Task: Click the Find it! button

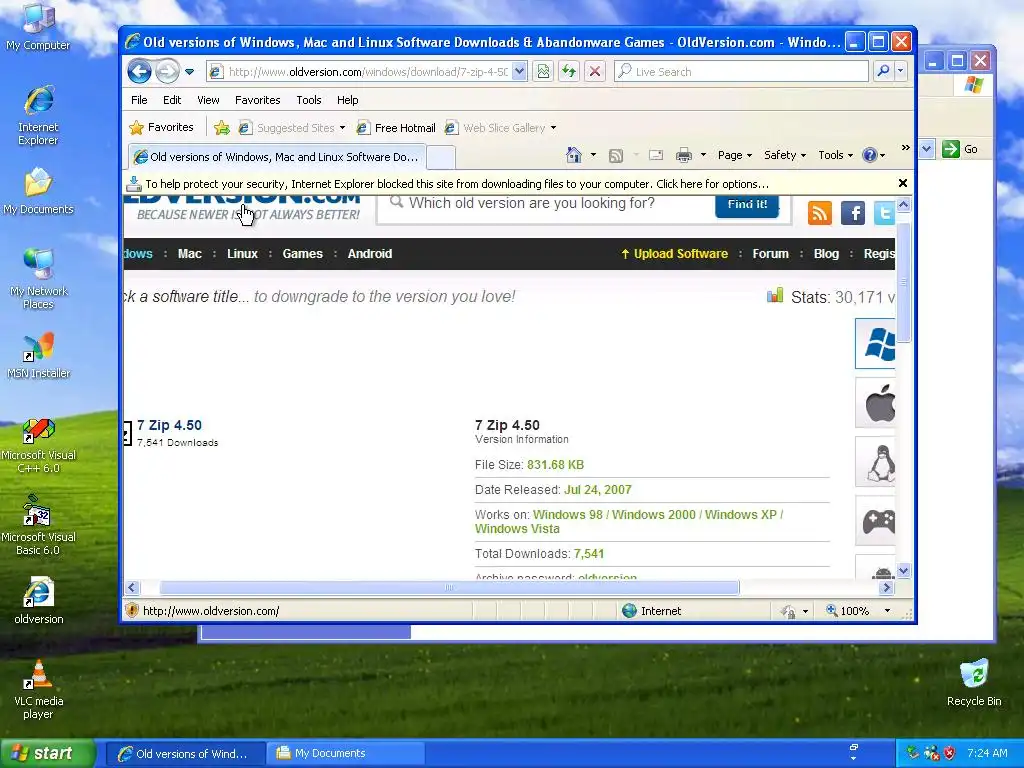Action: [x=747, y=204]
